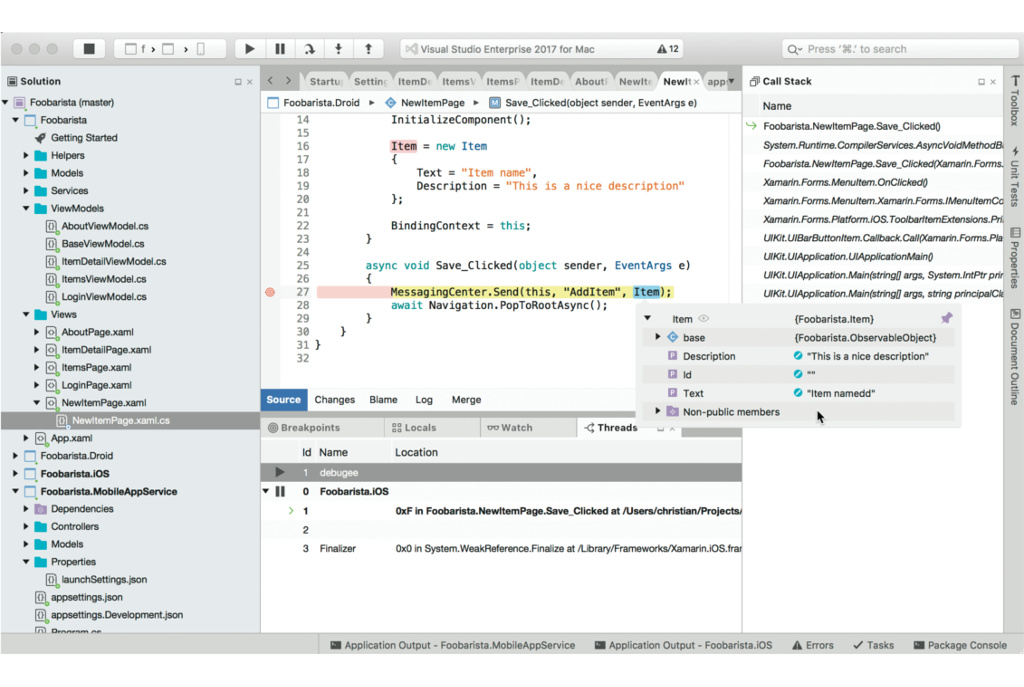Open the Errors pad button
The image size is (1024, 687).
tap(812, 645)
